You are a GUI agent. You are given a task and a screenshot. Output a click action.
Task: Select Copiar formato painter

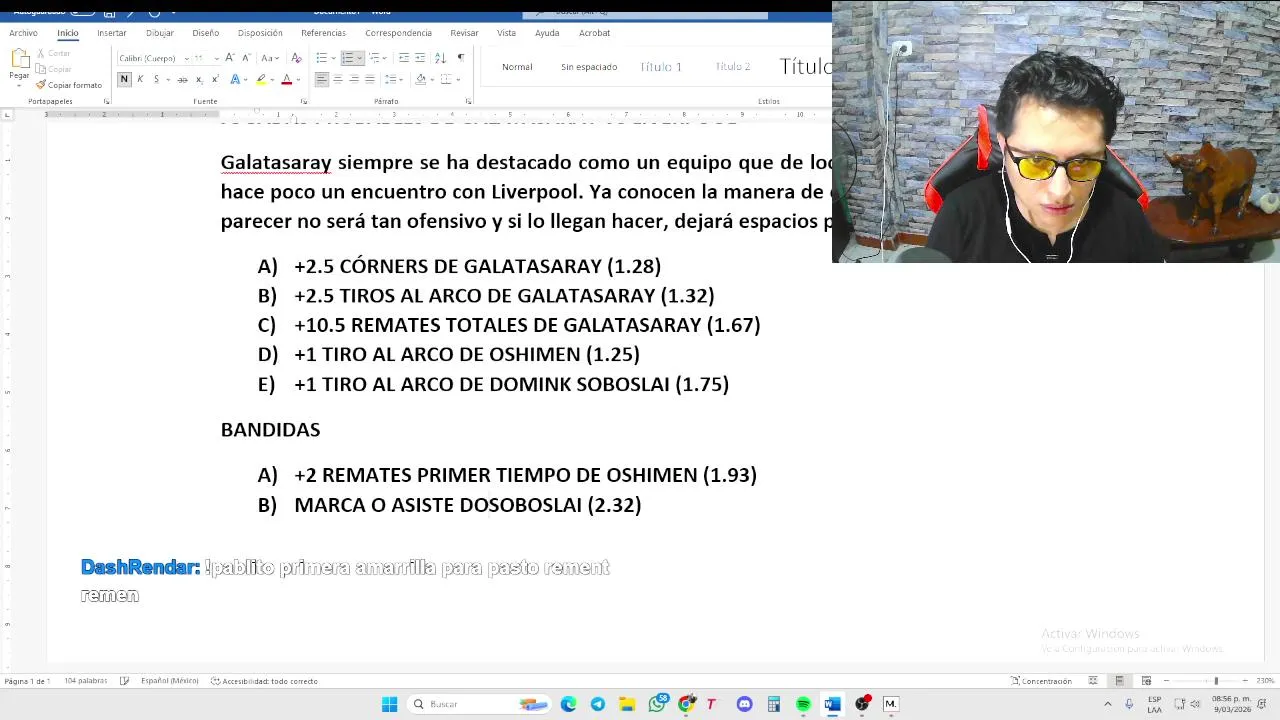(x=68, y=85)
